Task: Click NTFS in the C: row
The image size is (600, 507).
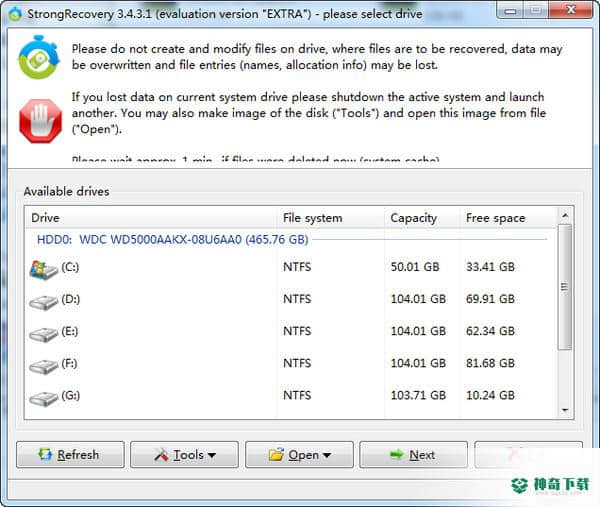Action: 297,267
